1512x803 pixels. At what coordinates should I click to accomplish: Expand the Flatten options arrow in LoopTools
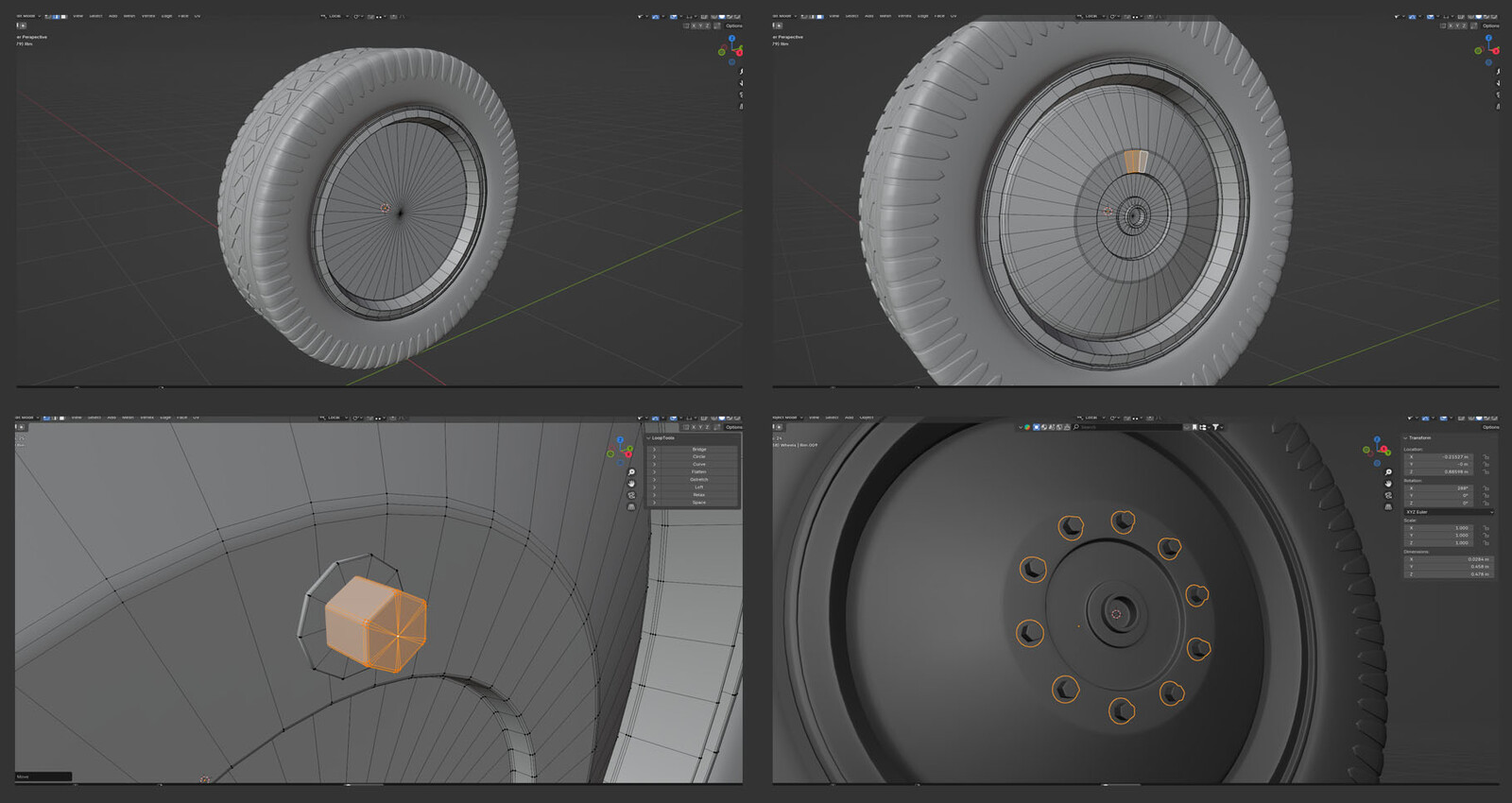pos(654,472)
